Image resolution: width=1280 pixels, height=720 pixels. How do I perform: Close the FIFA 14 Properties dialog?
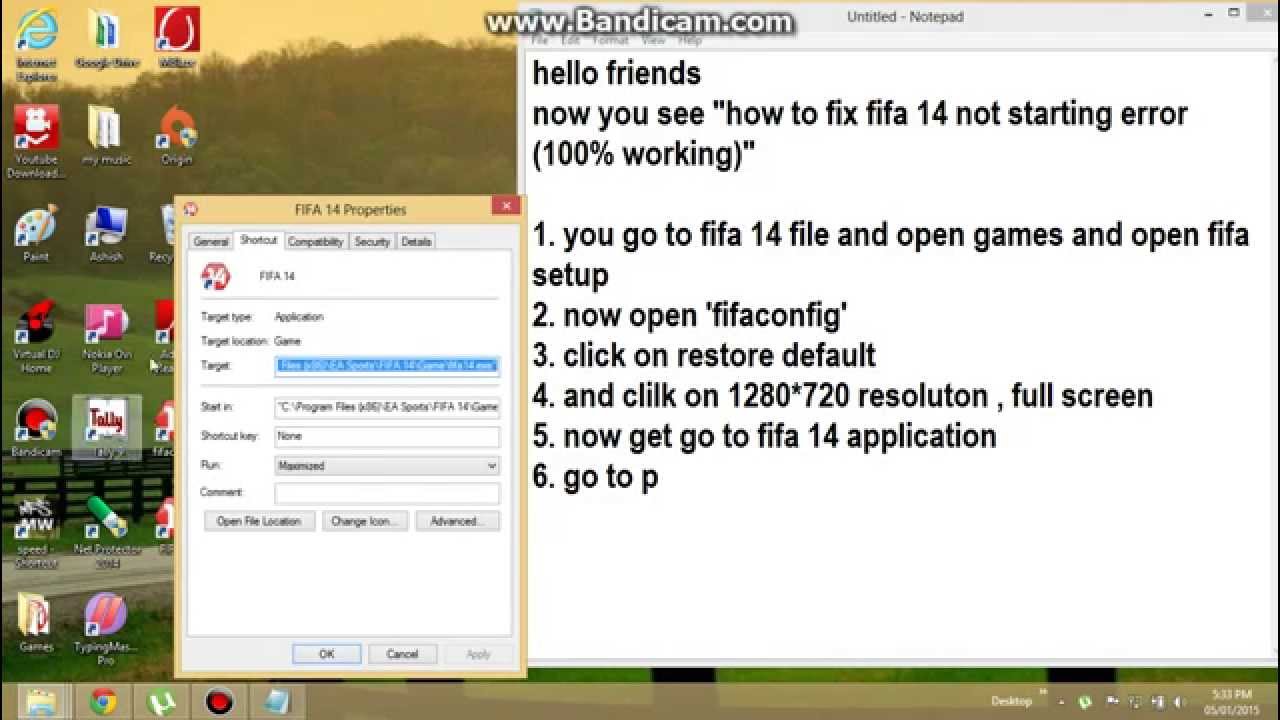(x=506, y=206)
